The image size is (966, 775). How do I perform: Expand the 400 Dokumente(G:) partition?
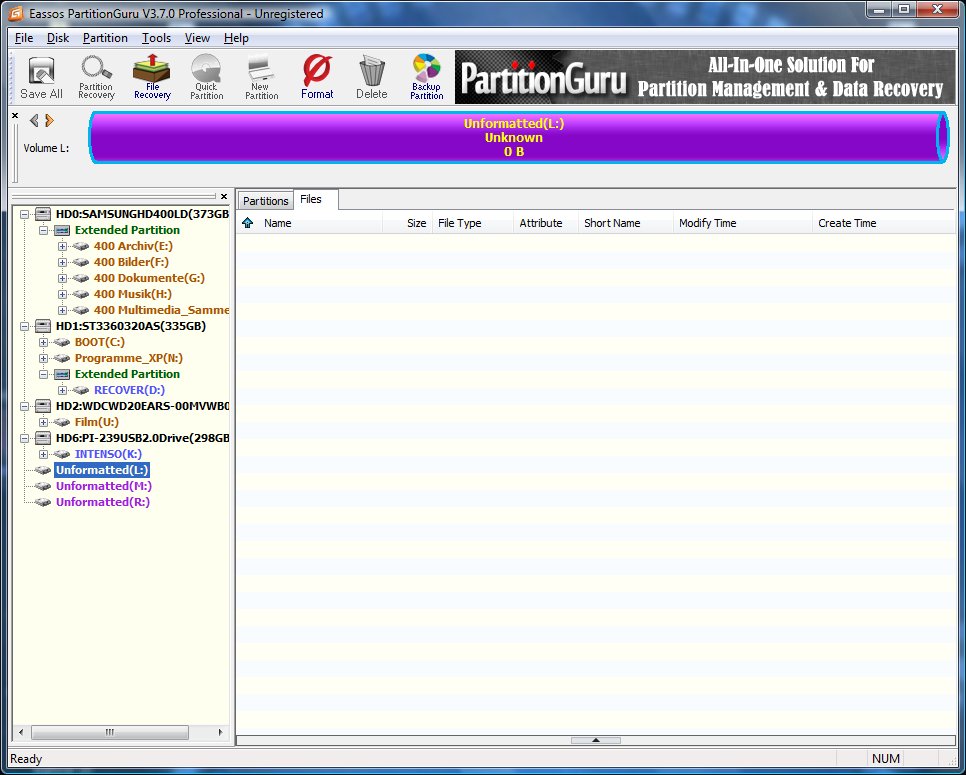click(62, 278)
